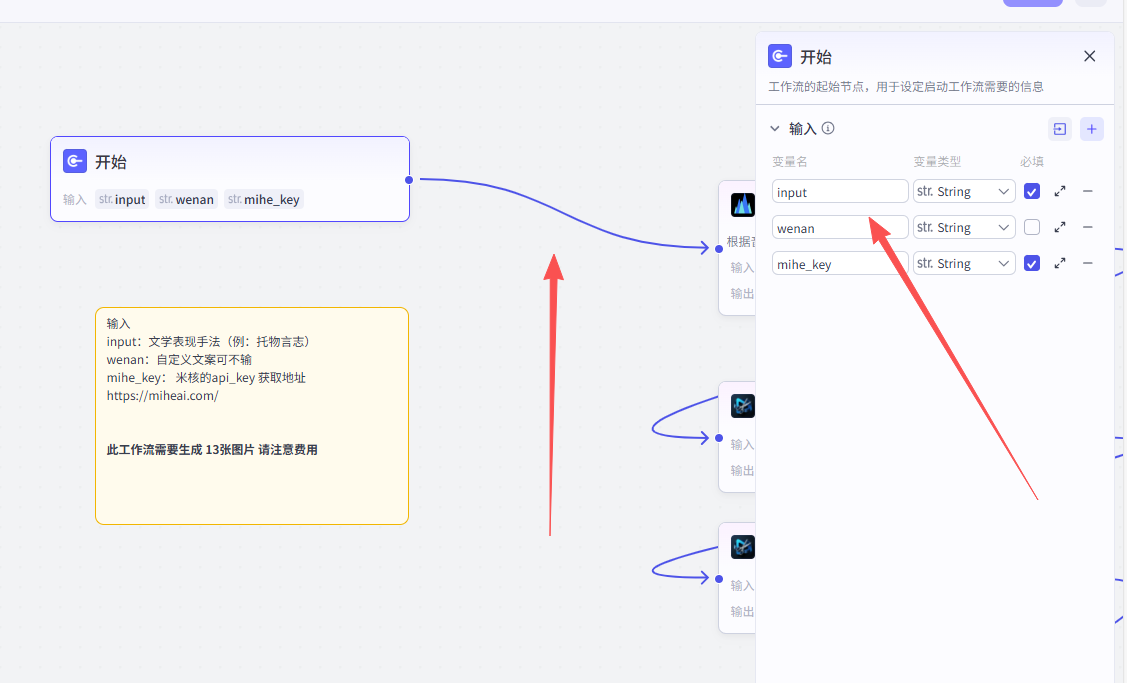
Task: Click the plus icon to add an input variable
Action: 1091,129
